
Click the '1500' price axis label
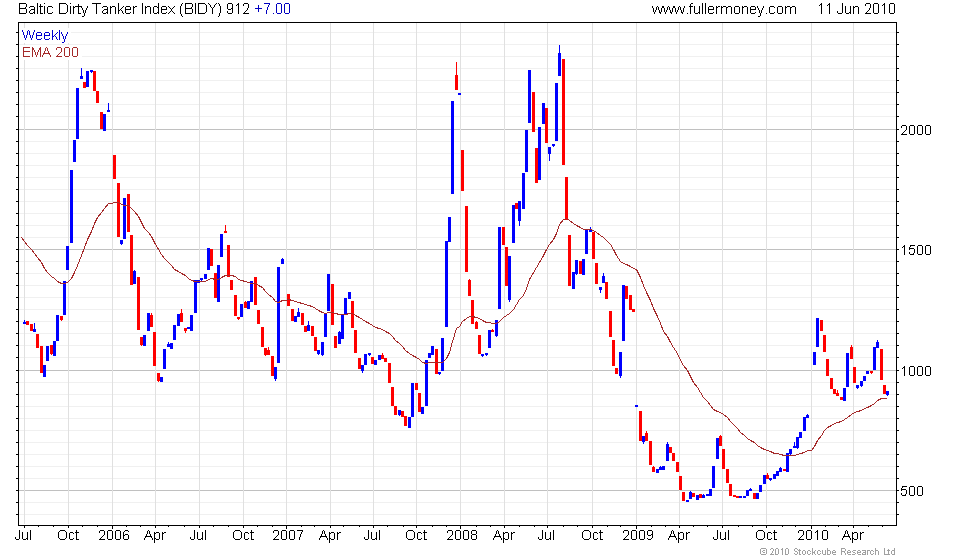coord(916,250)
